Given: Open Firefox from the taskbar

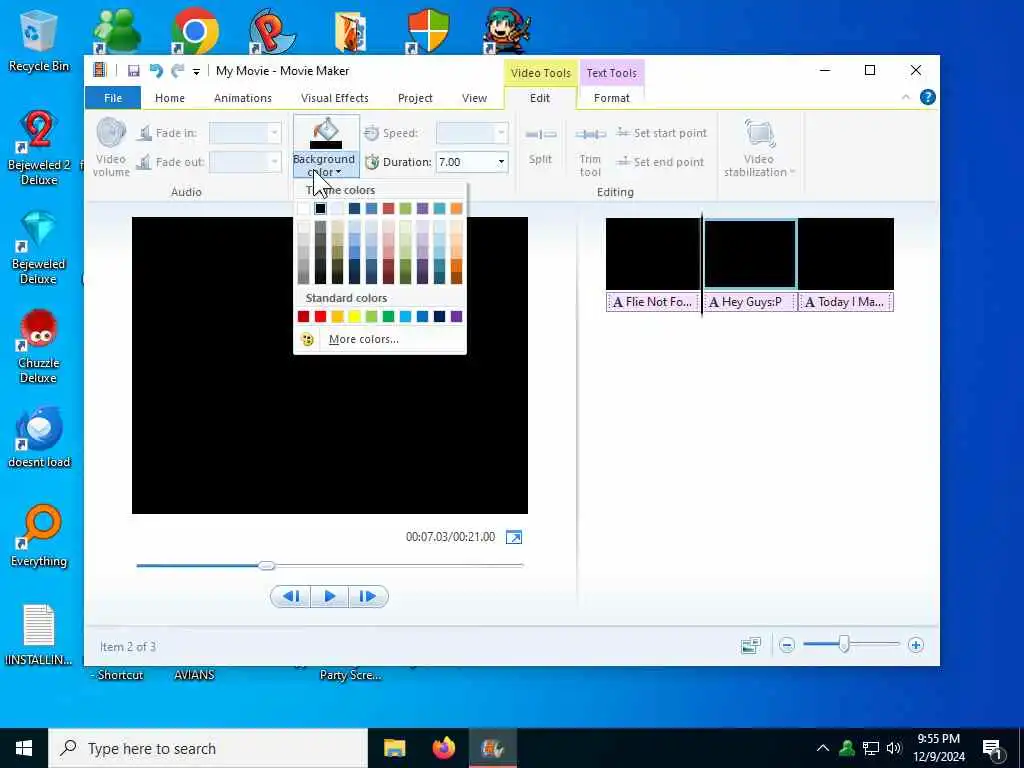Looking at the screenshot, I should pos(444,748).
